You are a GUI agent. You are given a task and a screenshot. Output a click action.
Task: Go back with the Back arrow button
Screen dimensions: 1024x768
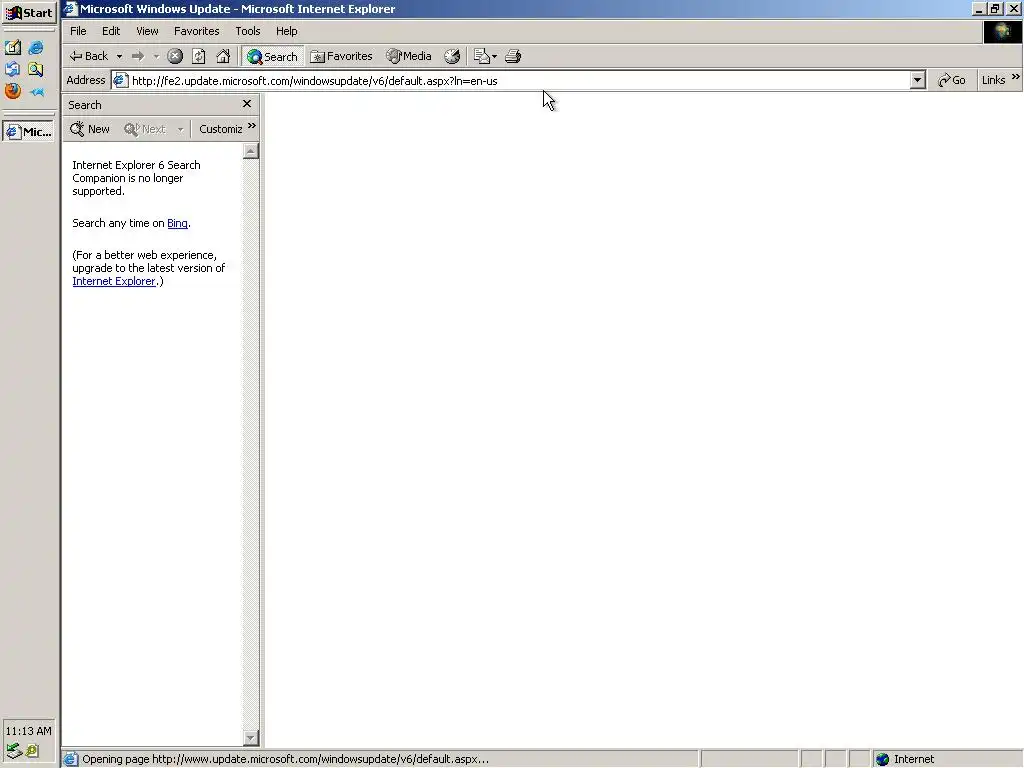[89, 56]
